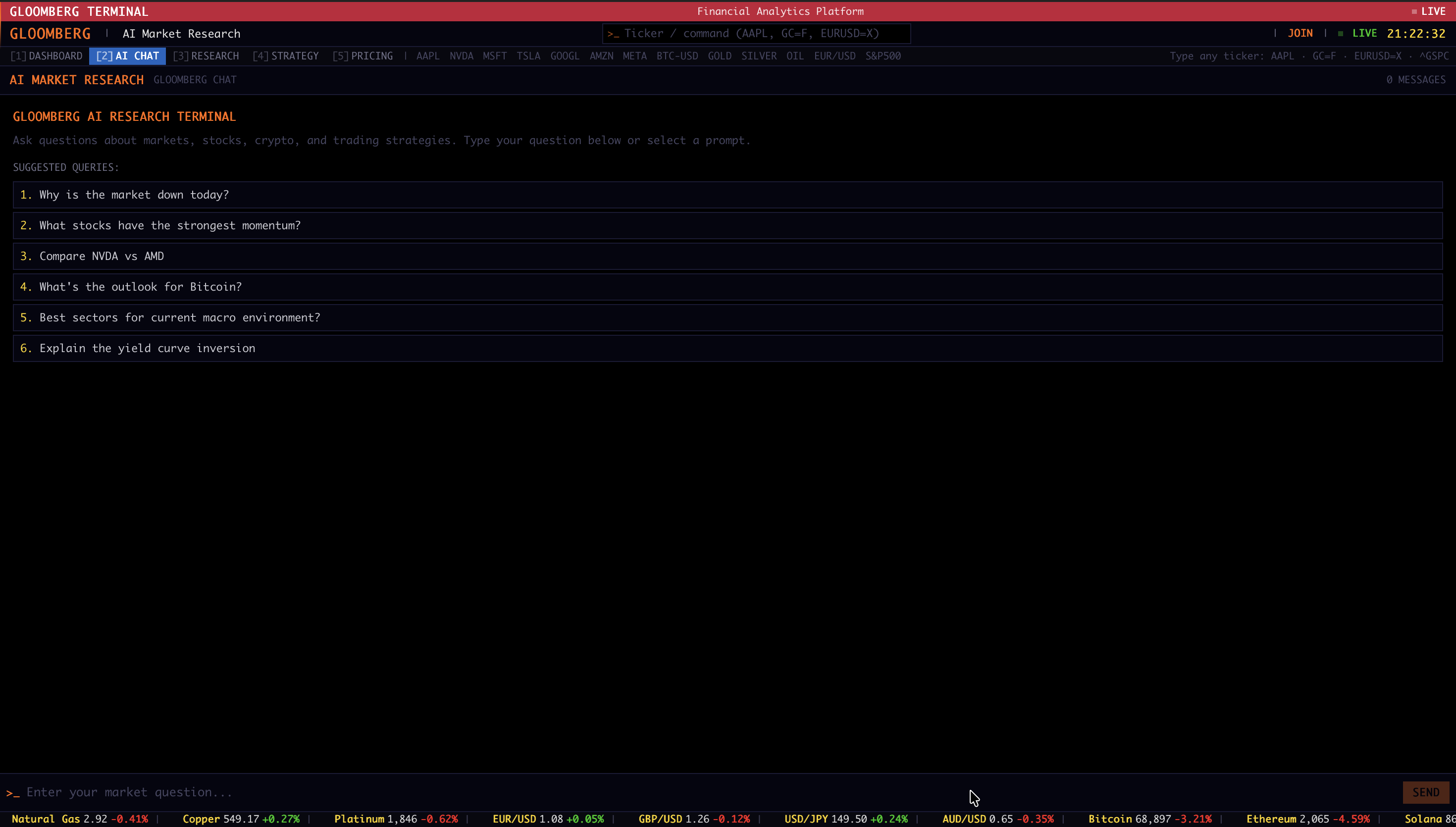Click the JOIN link
Image resolution: width=1456 pixels, height=827 pixels.
[1300, 34]
